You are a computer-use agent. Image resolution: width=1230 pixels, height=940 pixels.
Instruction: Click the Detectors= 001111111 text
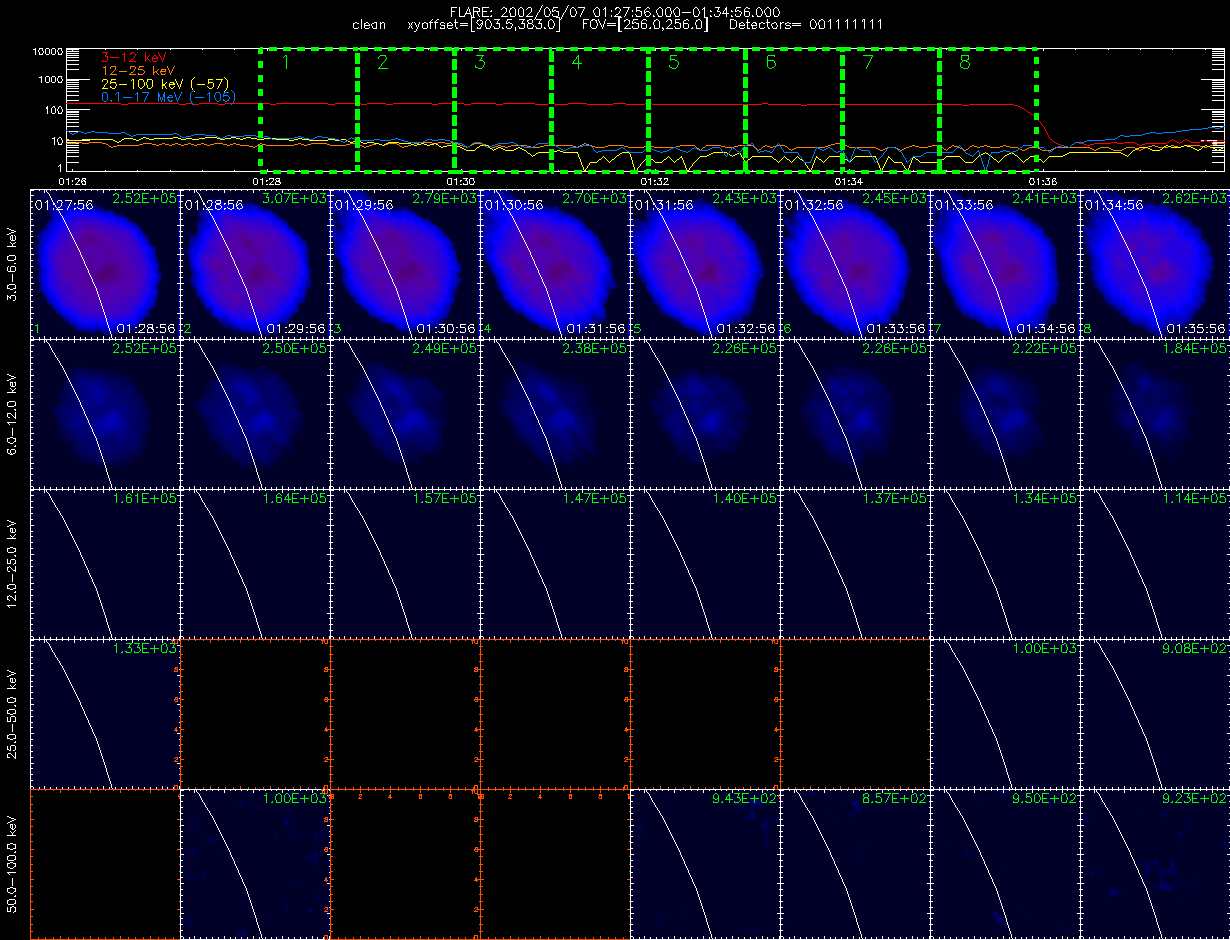(806, 24)
